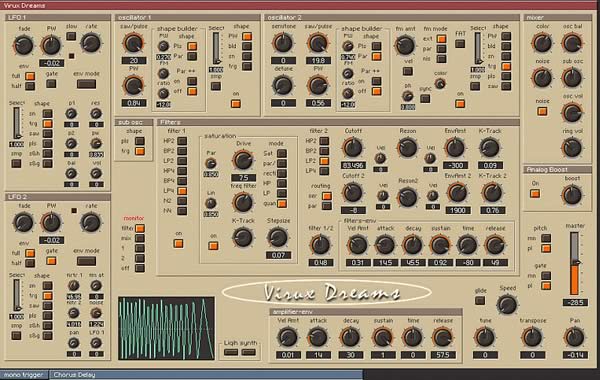Click LFO 1 shape Select slider

pos(17,123)
